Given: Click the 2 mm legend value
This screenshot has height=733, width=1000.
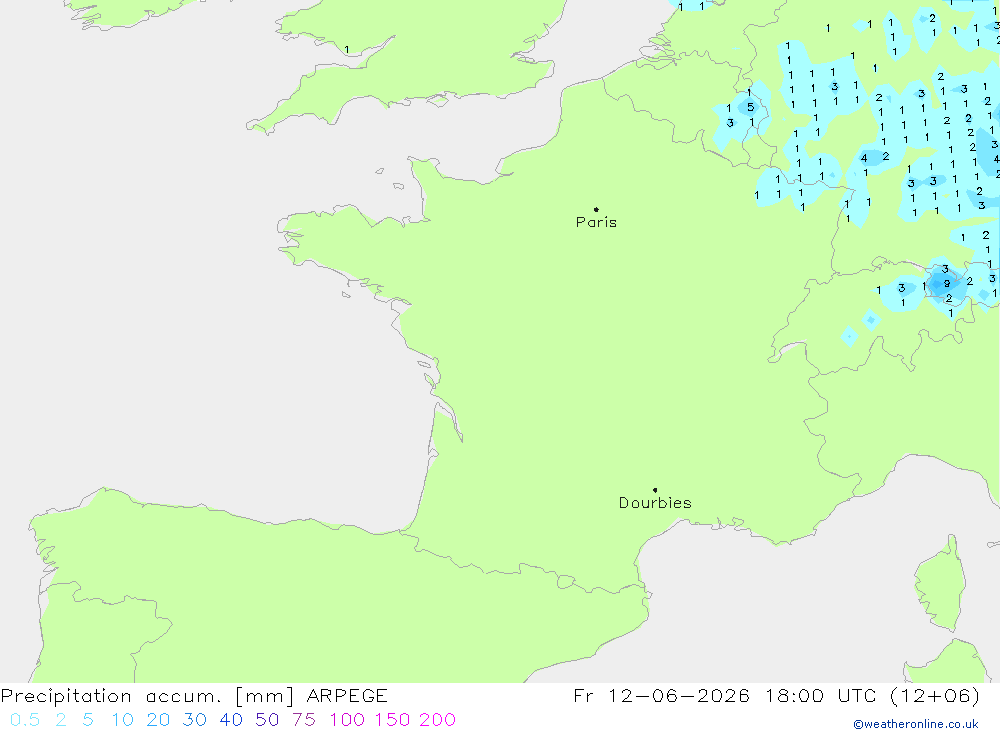Looking at the screenshot, I should point(61,720).
